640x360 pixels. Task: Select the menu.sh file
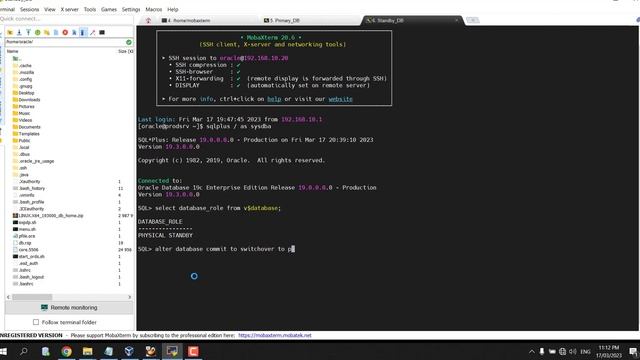27,229
